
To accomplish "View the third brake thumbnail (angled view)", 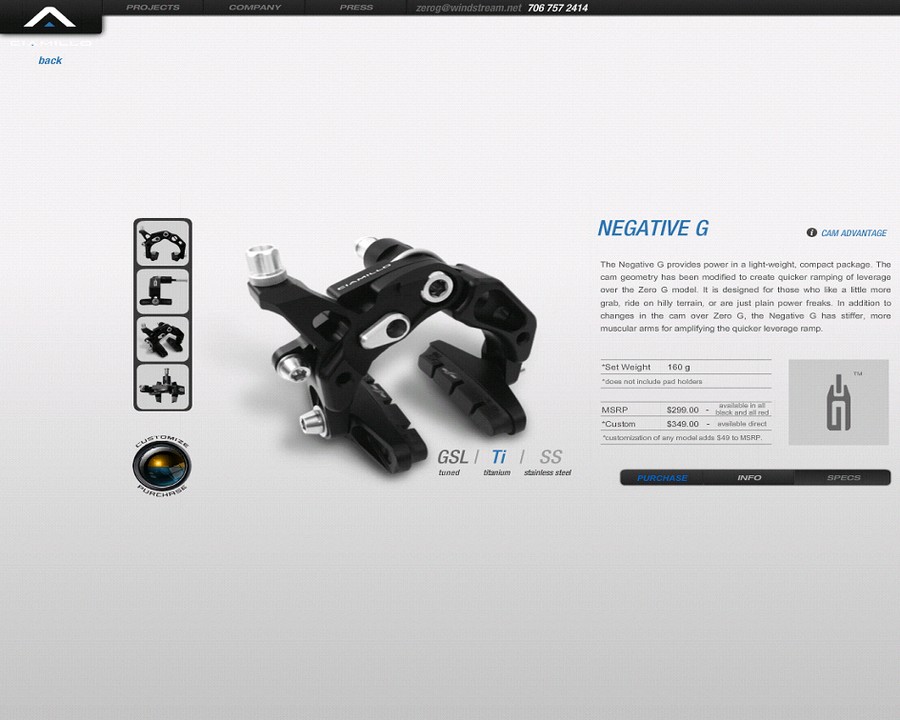I will coord(162,338).
